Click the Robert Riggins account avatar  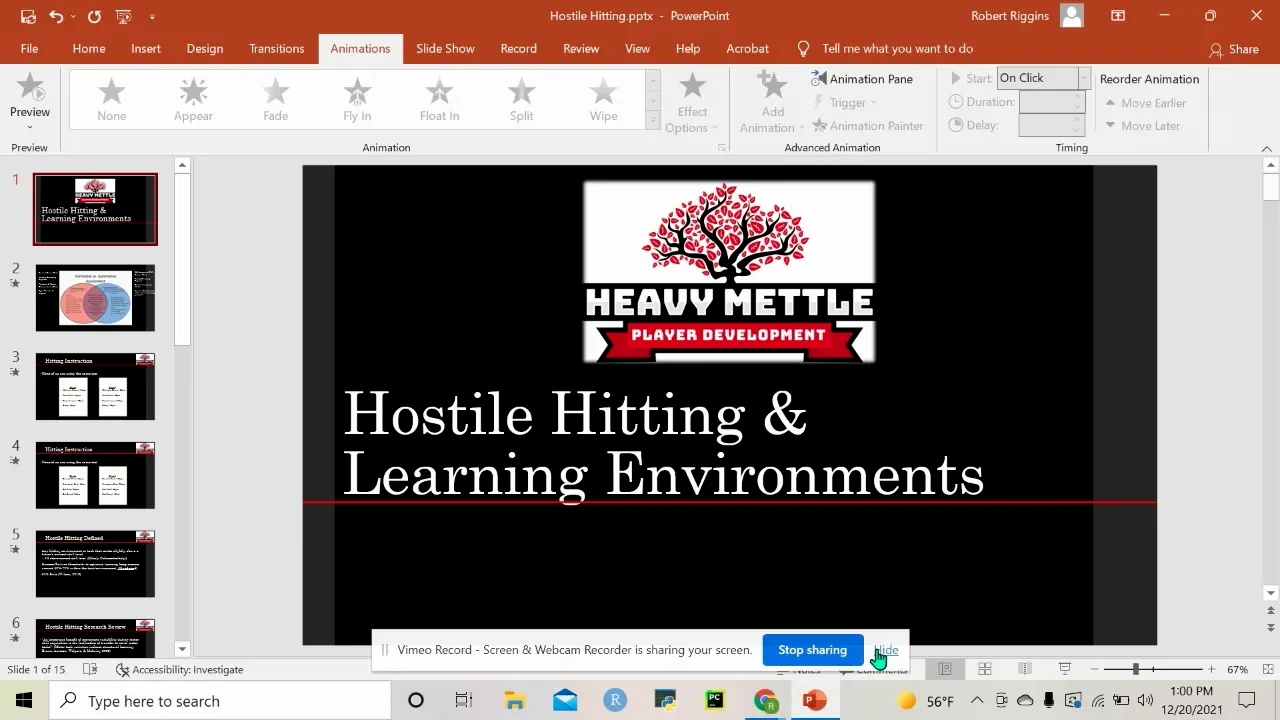1072,16
